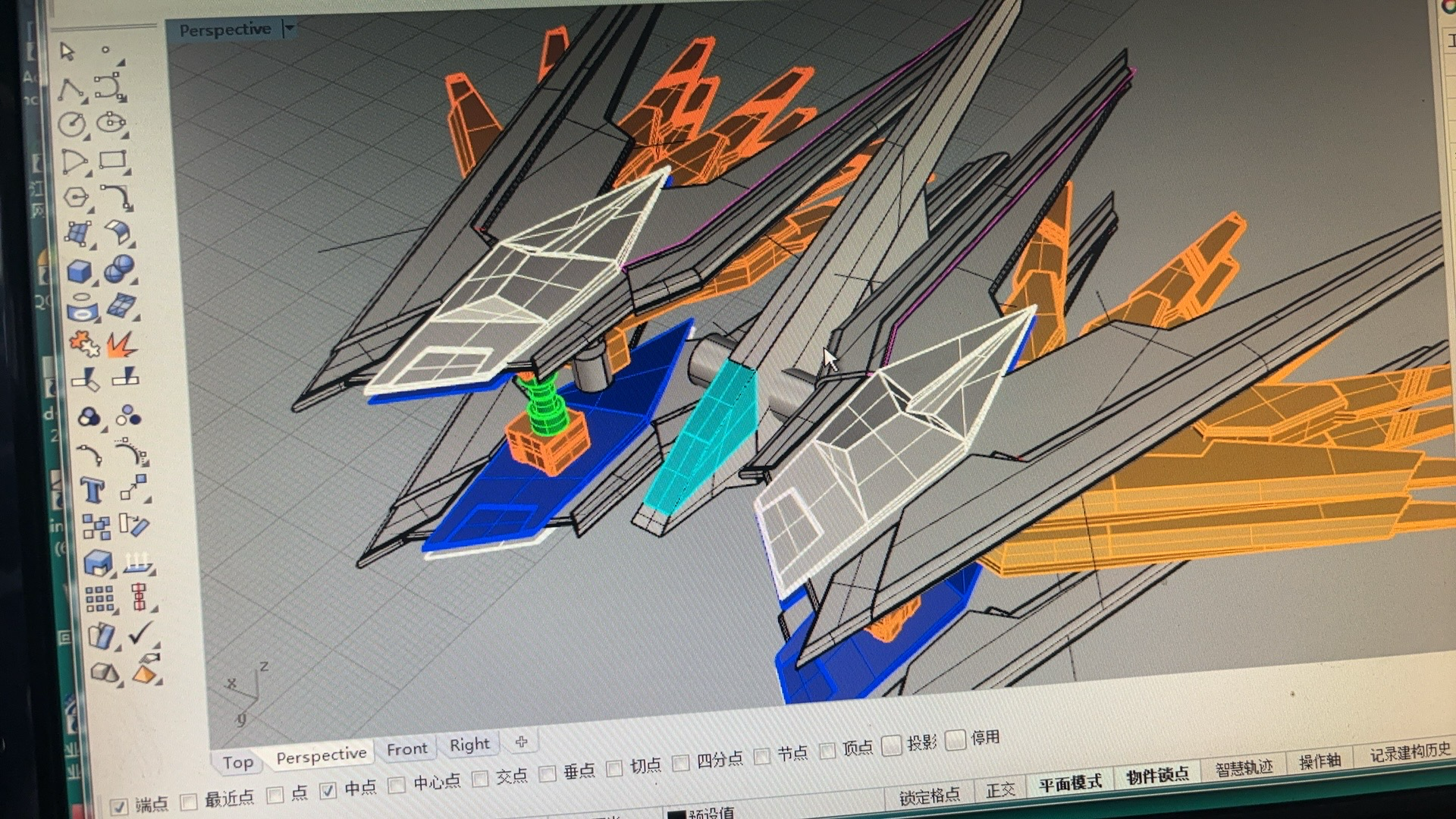This screenshot has width=1456, height=819.
Task: Switch to the Front viewport tab
Action: (407, 749)
